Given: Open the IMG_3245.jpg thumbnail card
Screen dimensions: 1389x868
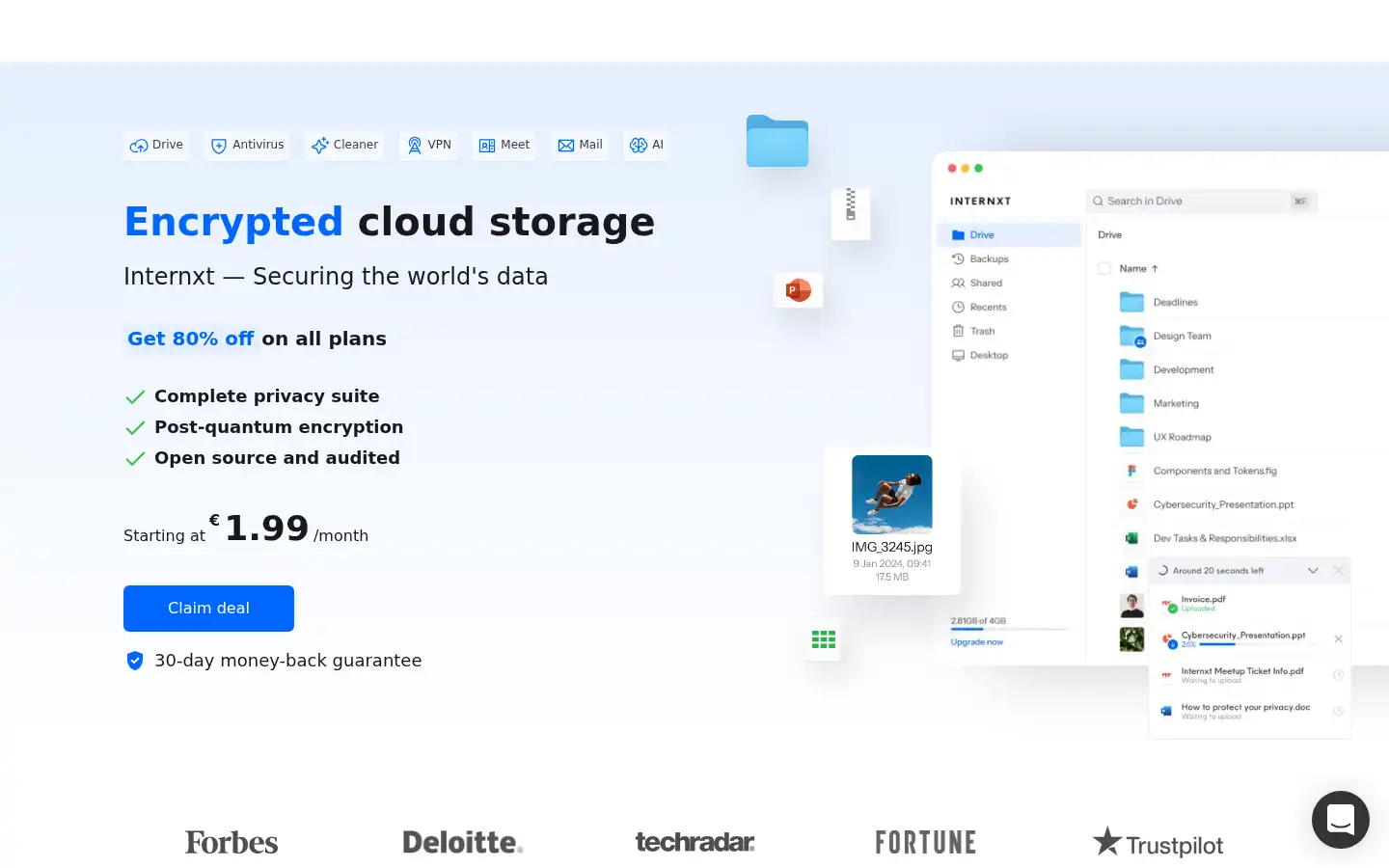Looking at the screenshot, I should [892, 521].
